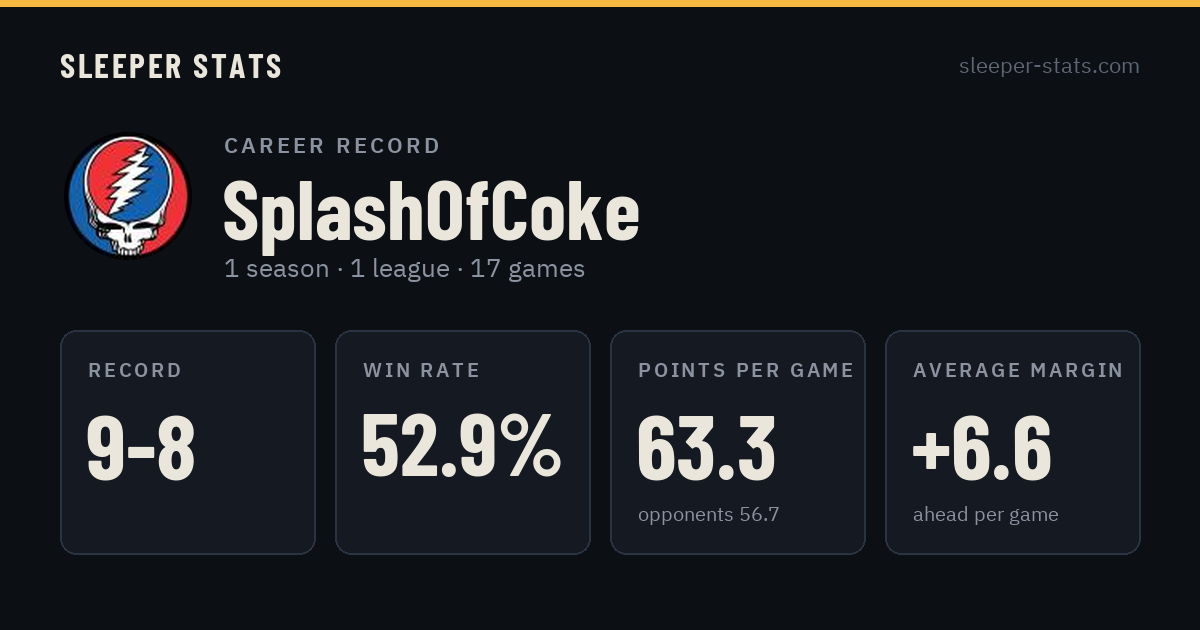This screenshot has width=1200, height=630.
Task: Click the opponents 56.7 subtext
Action: [x=709, y=515]
